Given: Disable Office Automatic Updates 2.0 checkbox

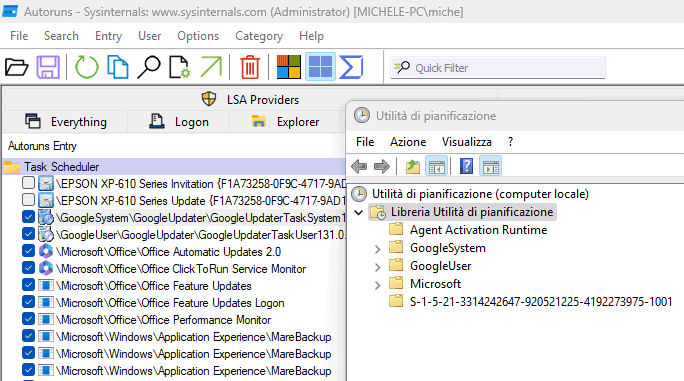Looking at the screenshot, I should click(x=28, y=251).
